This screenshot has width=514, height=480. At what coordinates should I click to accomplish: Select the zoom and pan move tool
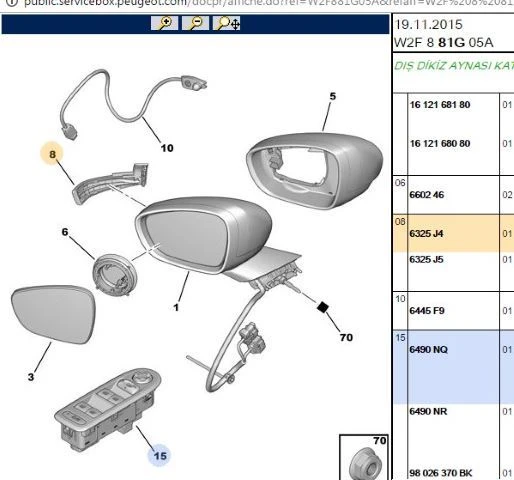point(227,23)
